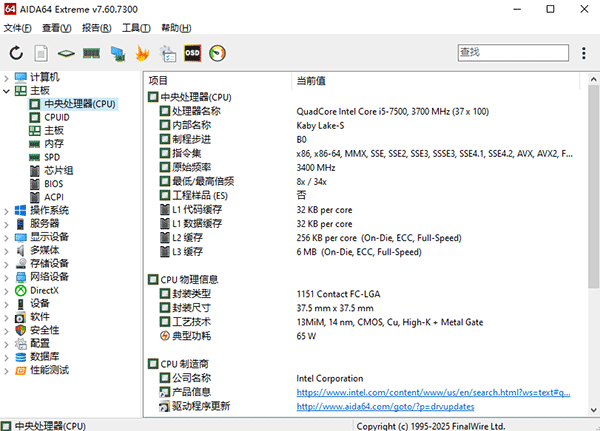
Task: Open the OSD panel icon
Action: [x=192, y=53]
